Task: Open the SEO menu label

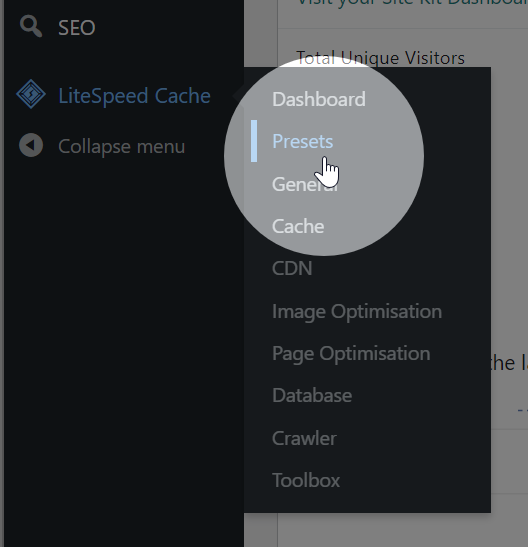Action: (76, 28)
